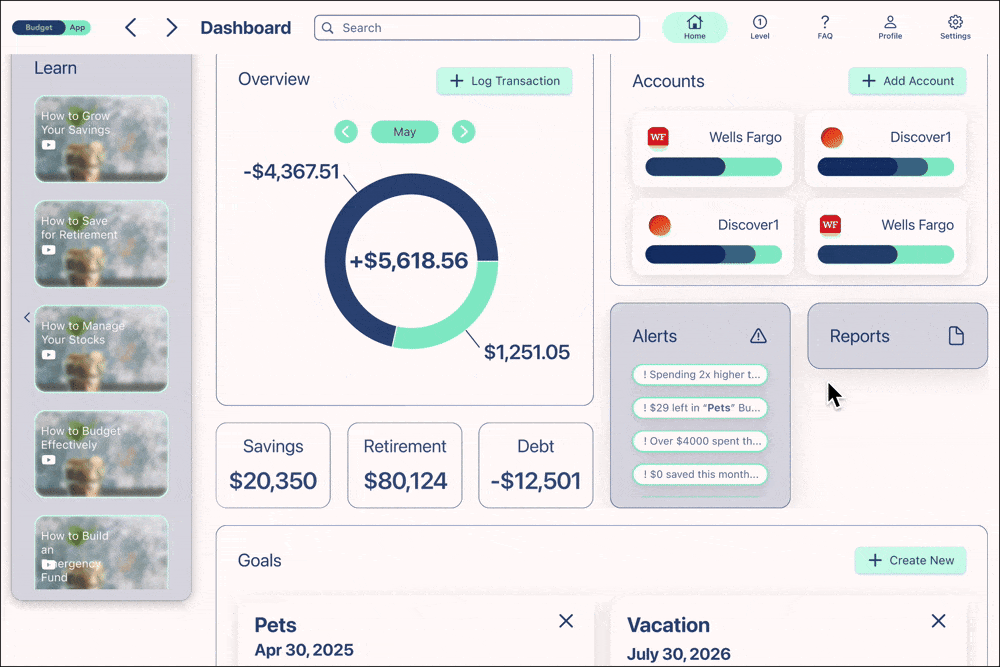Click inside the Search field
1000x667 pixels.
point(476,27)
